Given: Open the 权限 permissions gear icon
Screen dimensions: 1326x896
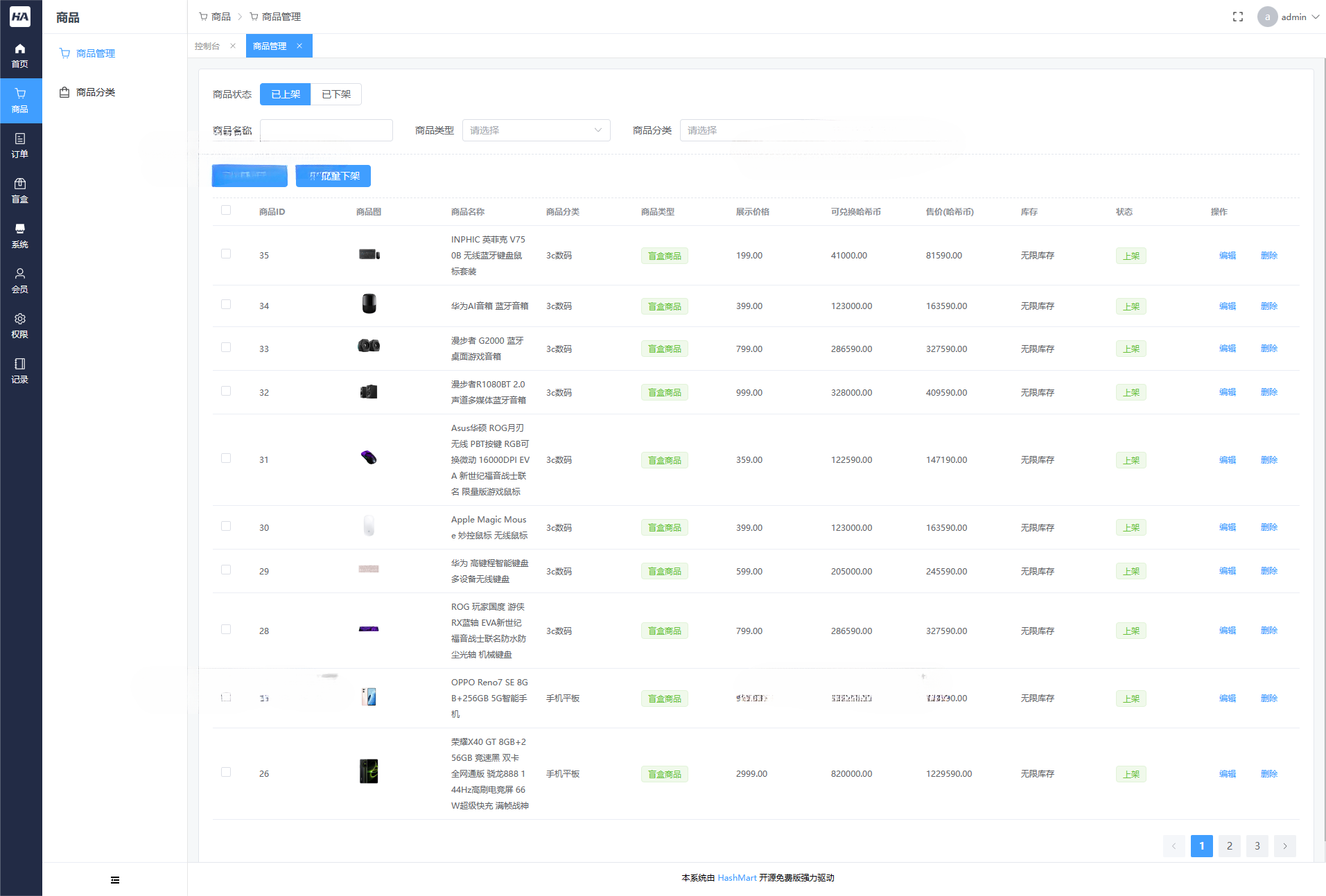Looking at the screenshot, I should coord(20,326).
